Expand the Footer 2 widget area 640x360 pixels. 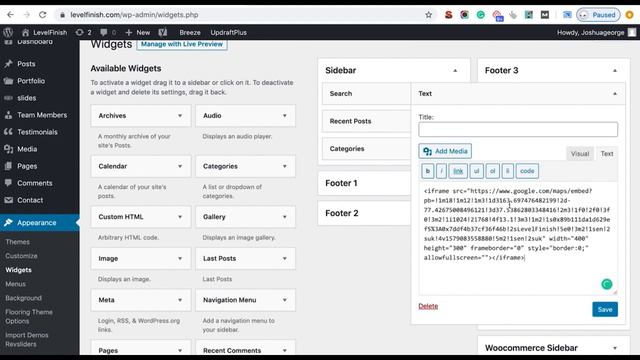(364, 213)
